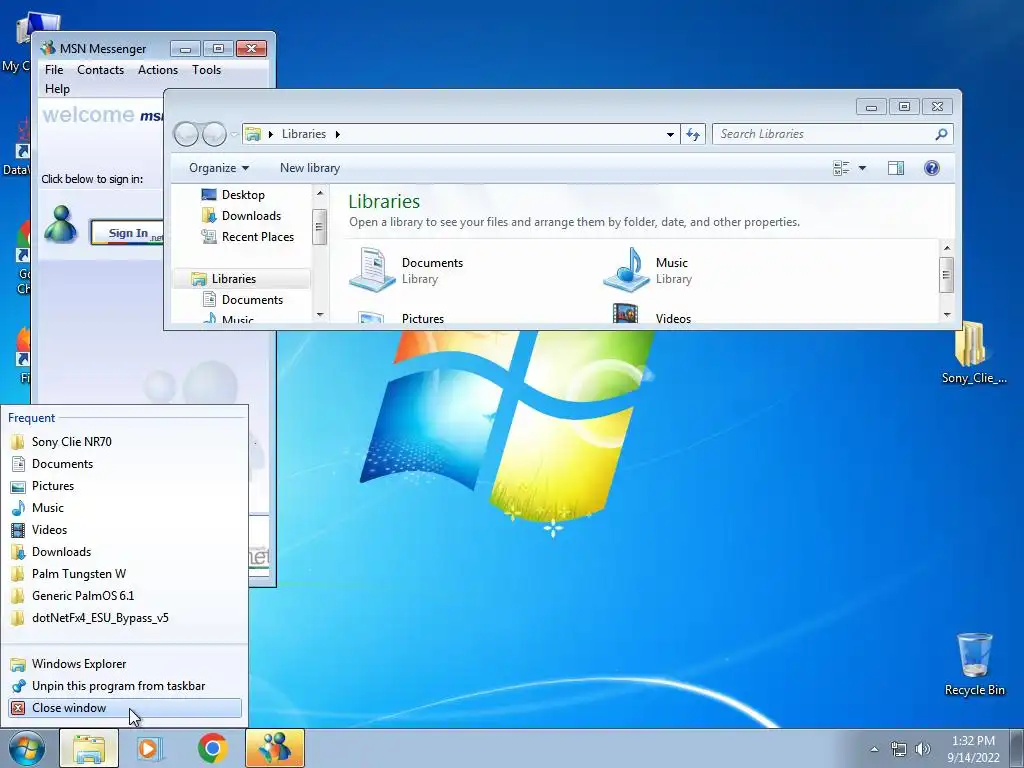1024x768 pixels.
Task: Click the Explorer Help question mark icon
Action: [x=932, y=168]
